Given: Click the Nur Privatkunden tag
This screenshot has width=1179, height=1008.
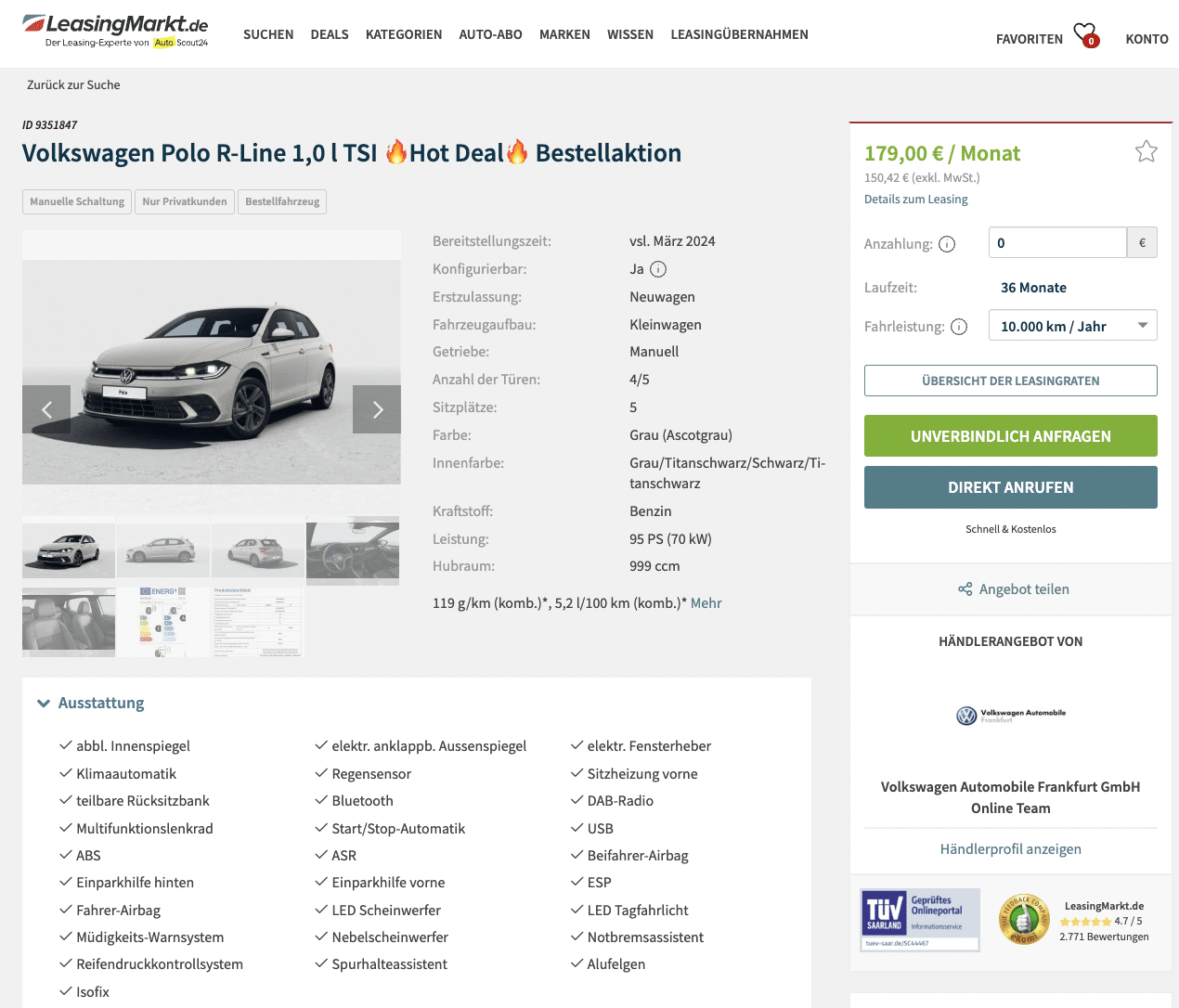Looking at the screenshot, I should coord(185,201).
